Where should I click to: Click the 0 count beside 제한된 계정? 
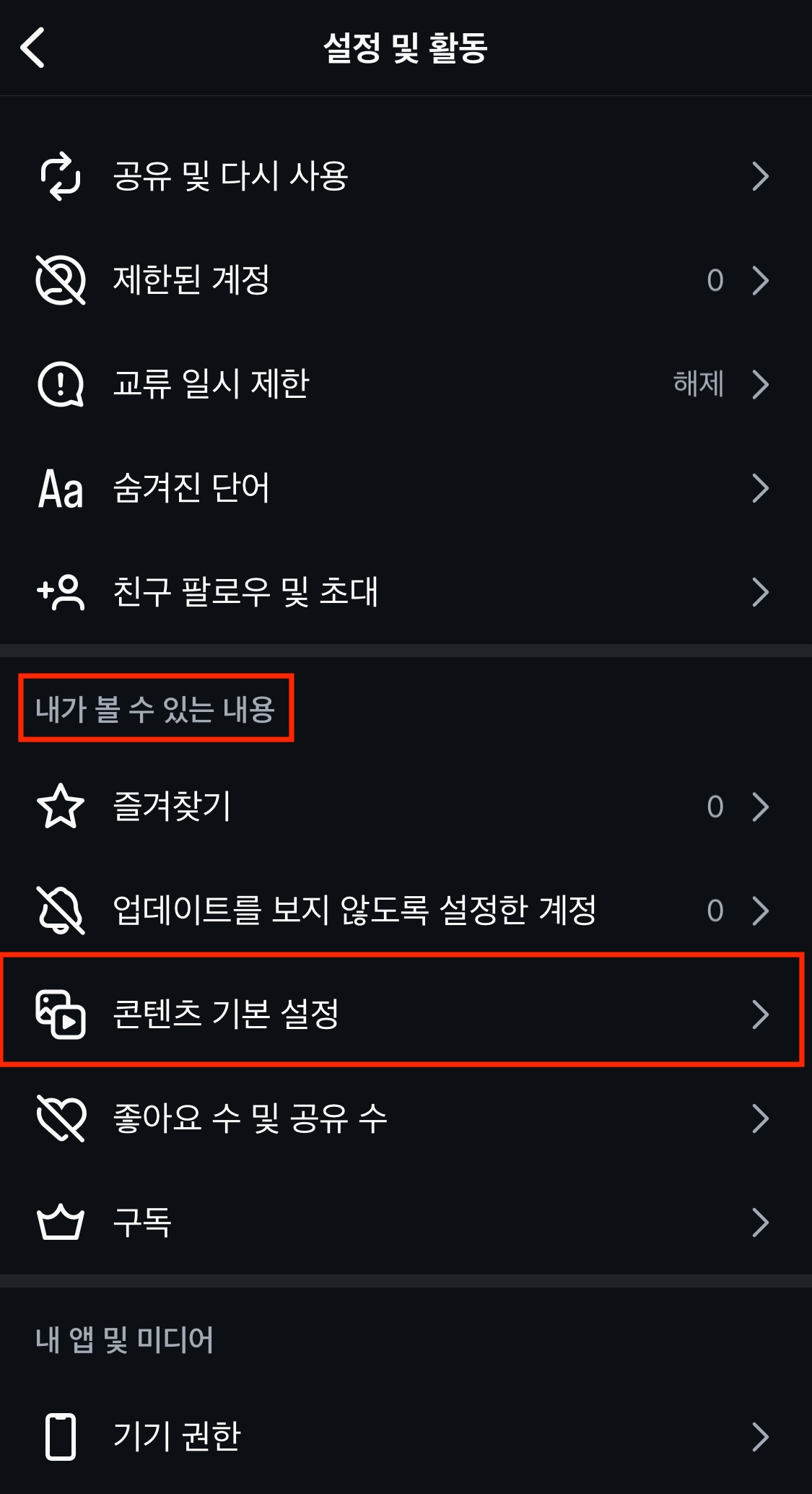[715, 281]
